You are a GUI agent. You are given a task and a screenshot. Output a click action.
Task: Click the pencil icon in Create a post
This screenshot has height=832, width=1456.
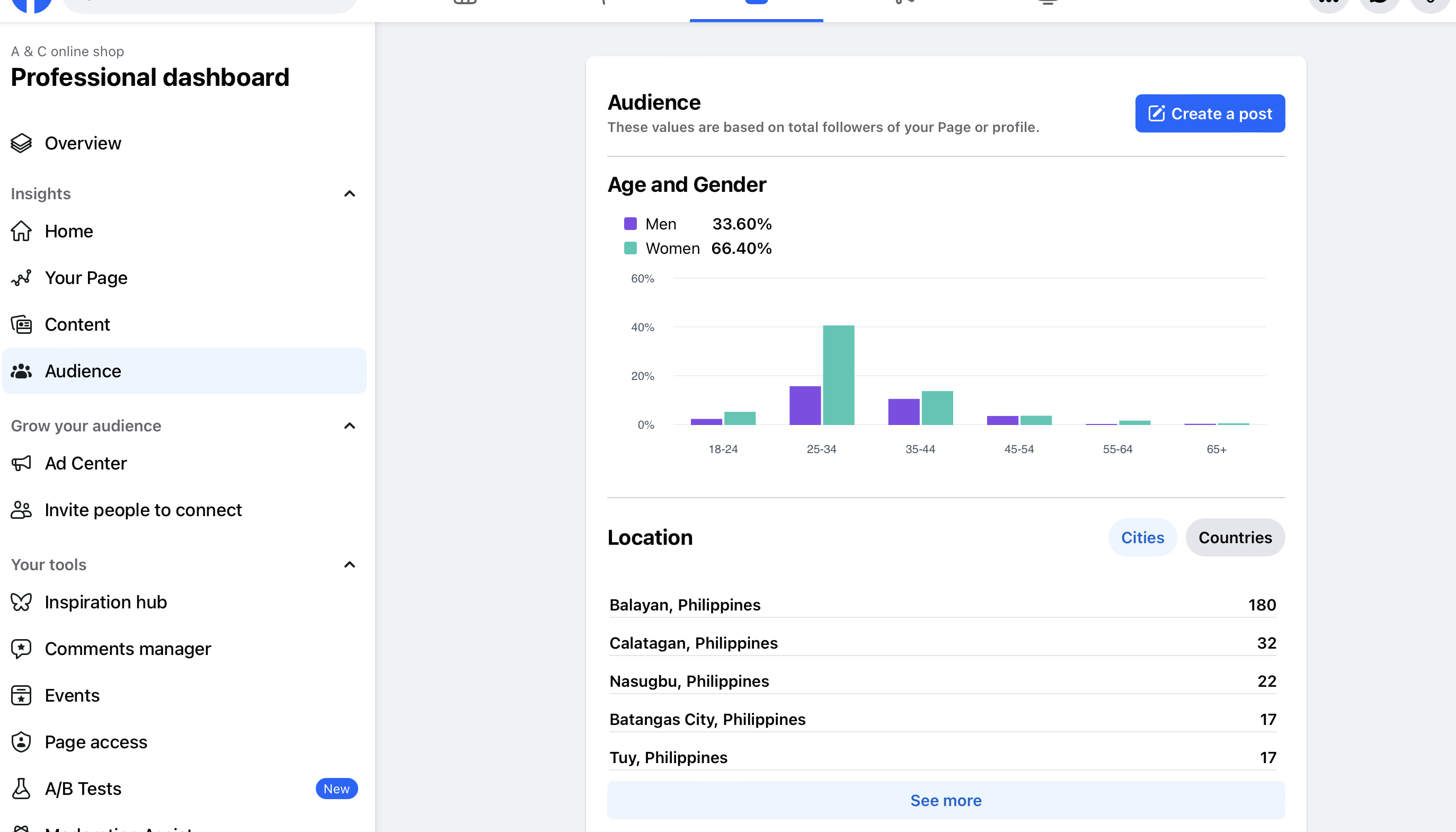tap(1156, 113)
